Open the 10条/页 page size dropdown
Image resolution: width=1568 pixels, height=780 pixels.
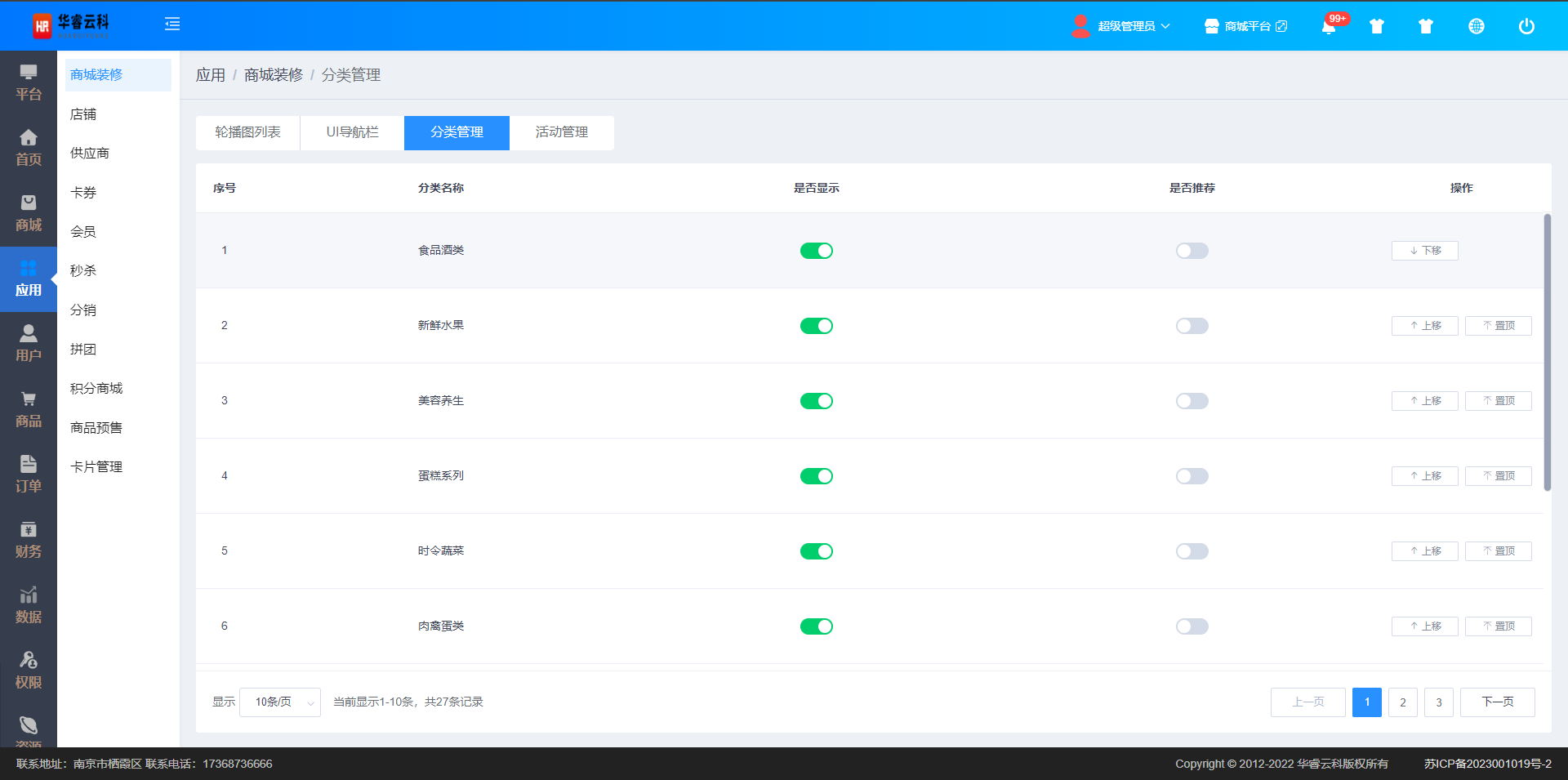280,702
